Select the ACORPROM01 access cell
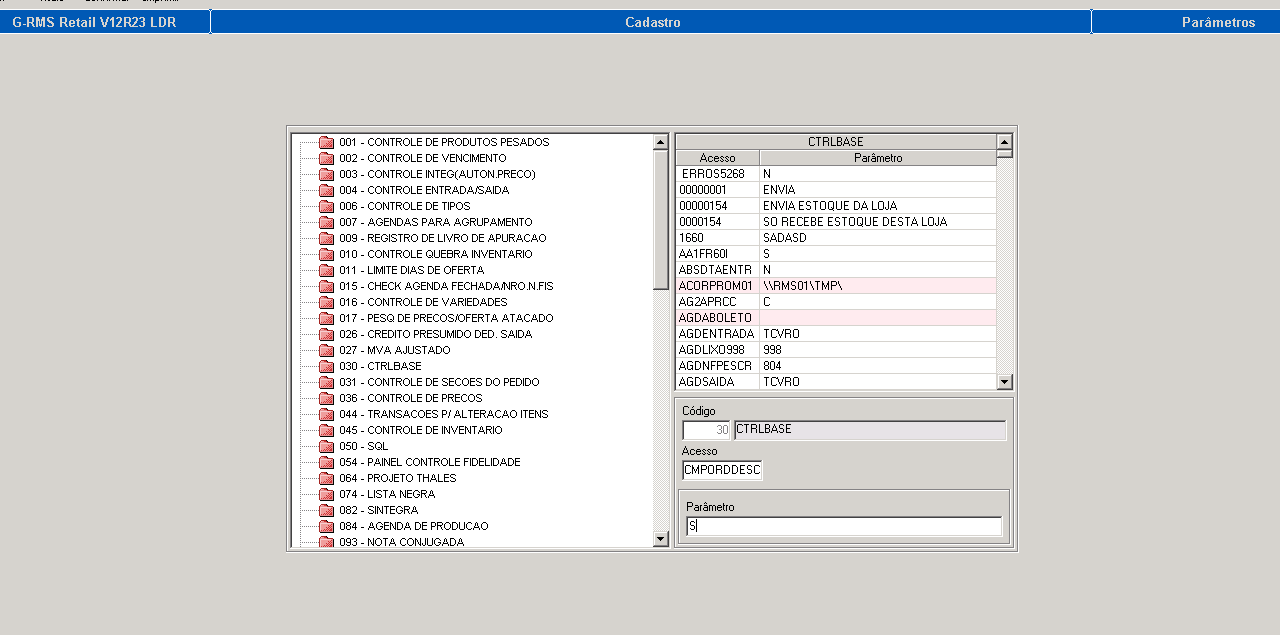1280x635 pixels. tap(717, 286)
